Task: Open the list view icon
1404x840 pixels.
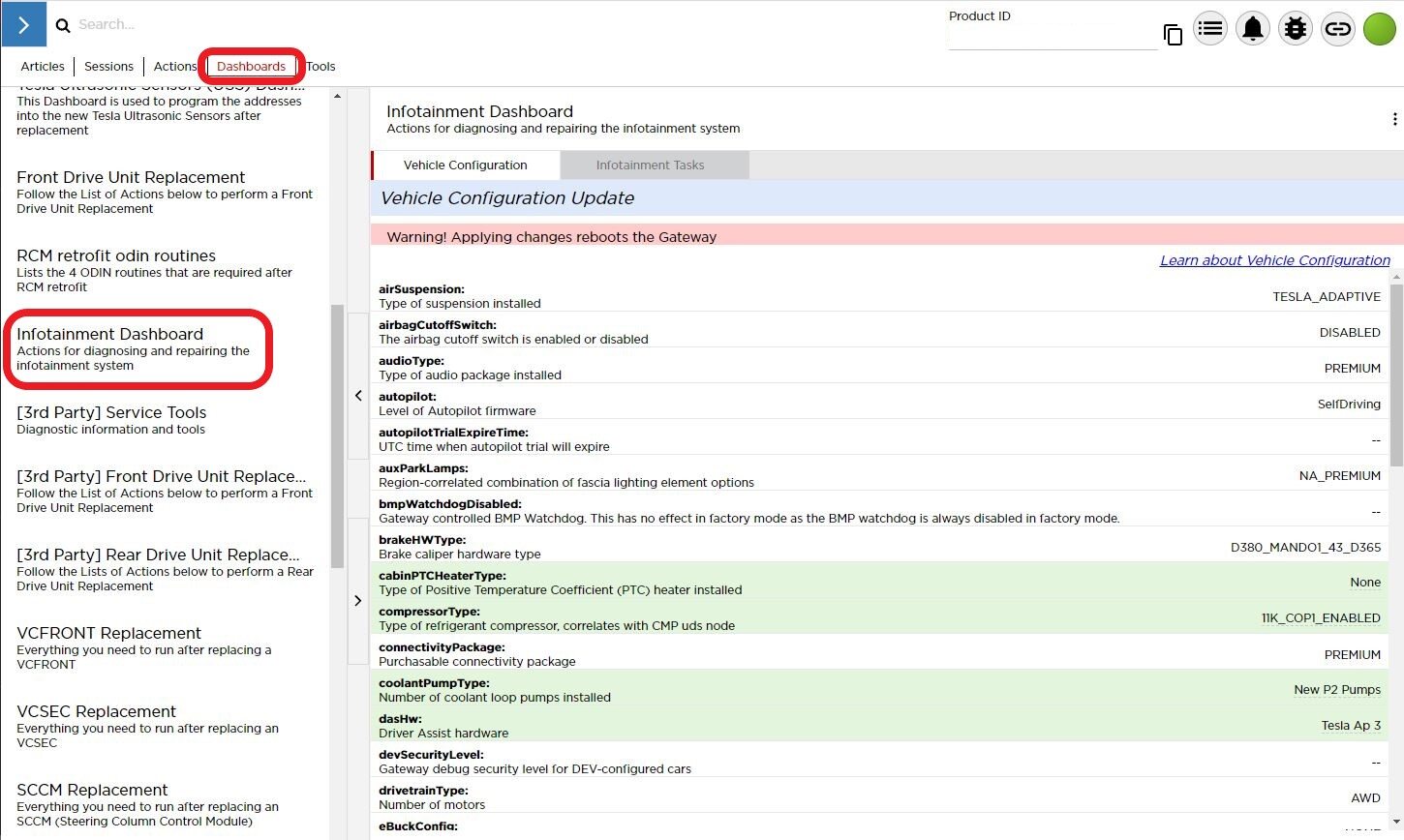Action: tap(1209, 29)
